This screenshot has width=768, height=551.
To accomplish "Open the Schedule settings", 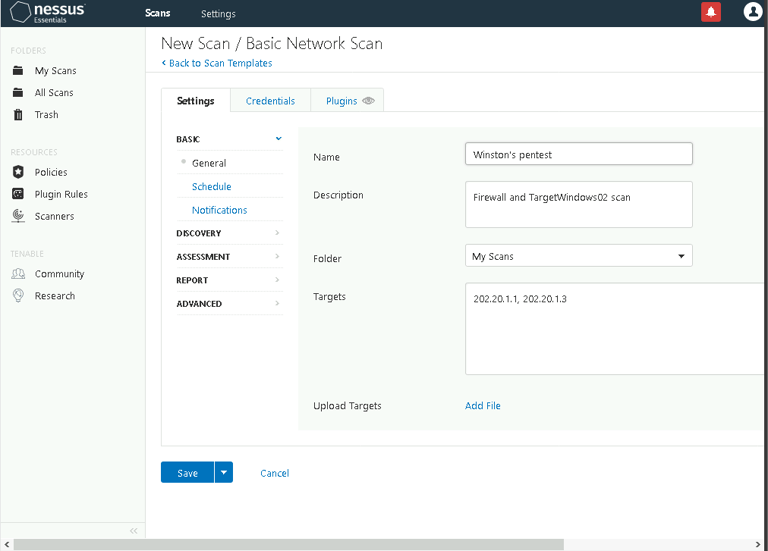I will (212, 187).
